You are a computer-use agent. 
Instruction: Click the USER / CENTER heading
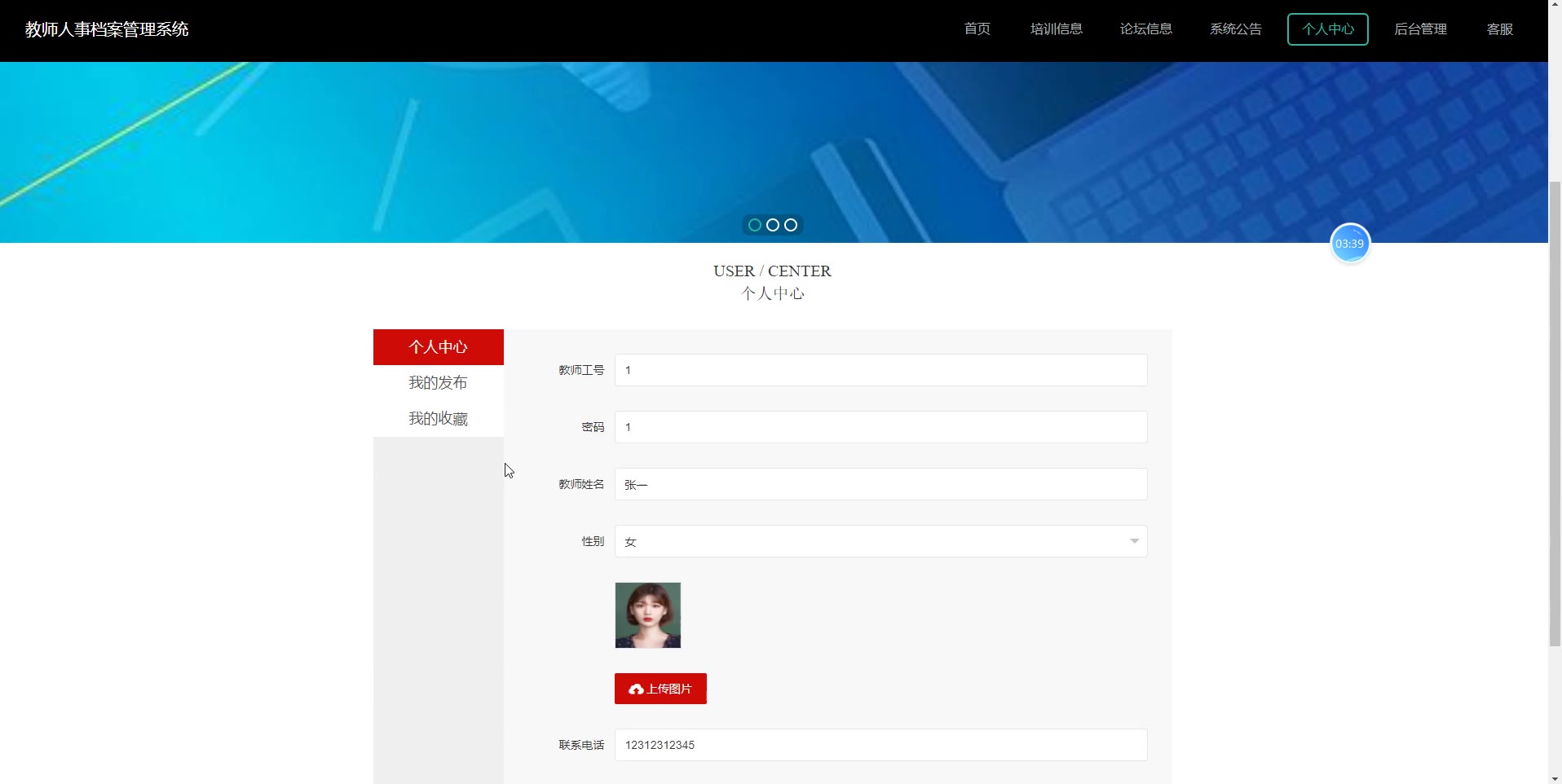[x=772, y=271]
